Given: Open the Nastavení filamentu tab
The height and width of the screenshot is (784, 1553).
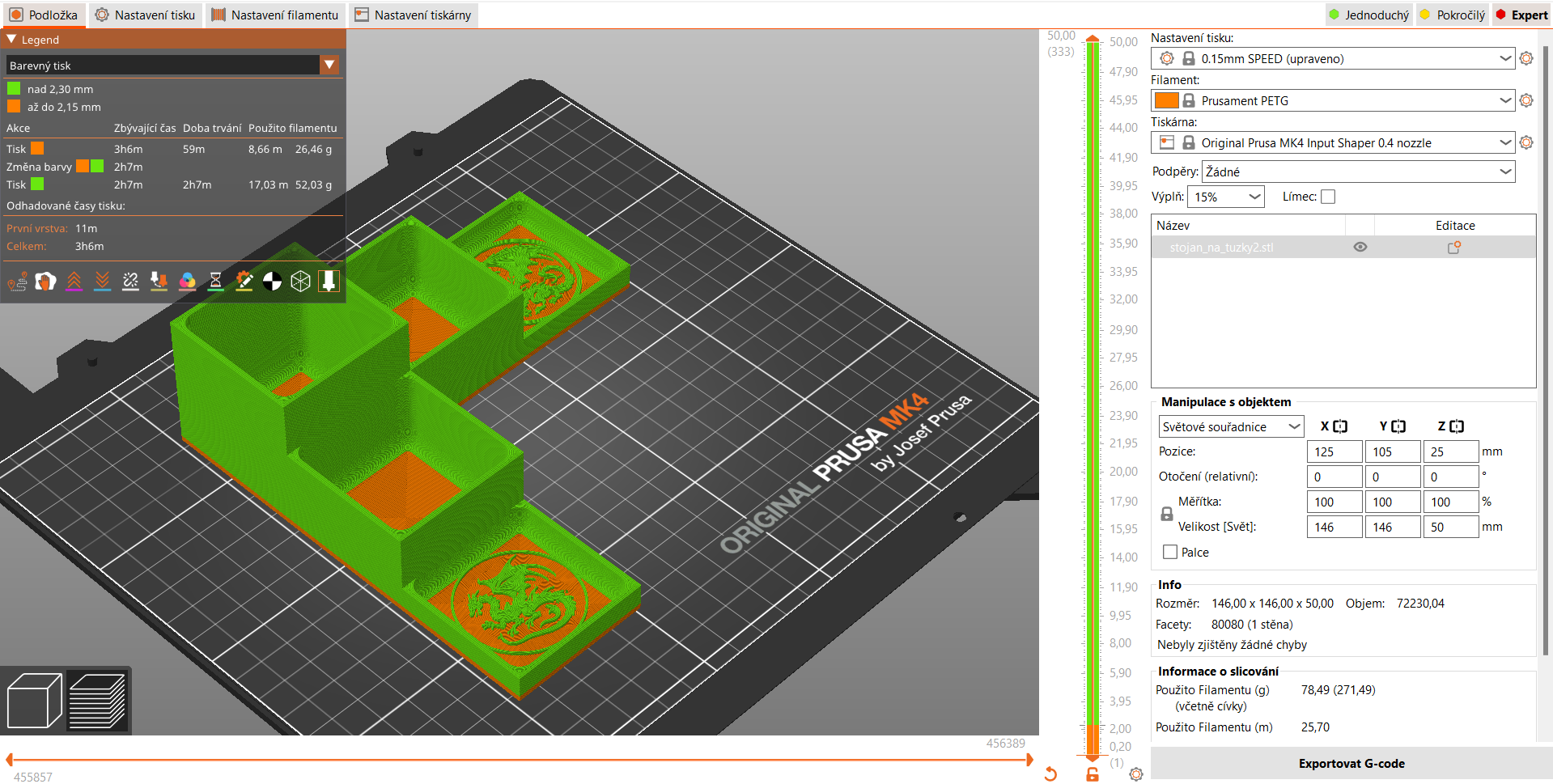Looking at the screenshot, I should tap(275, 15).
